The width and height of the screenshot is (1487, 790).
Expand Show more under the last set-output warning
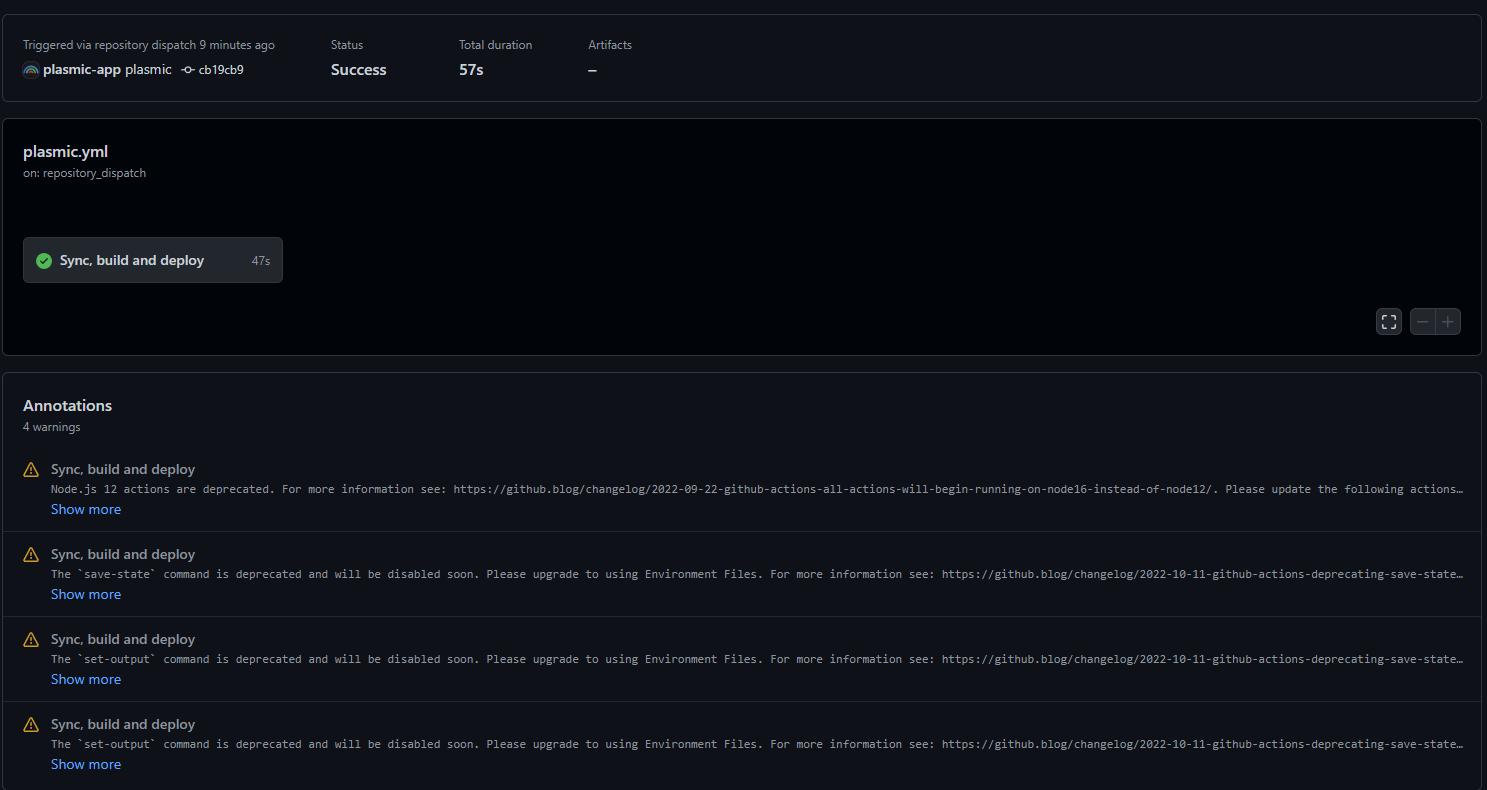[x=86, y=764]
